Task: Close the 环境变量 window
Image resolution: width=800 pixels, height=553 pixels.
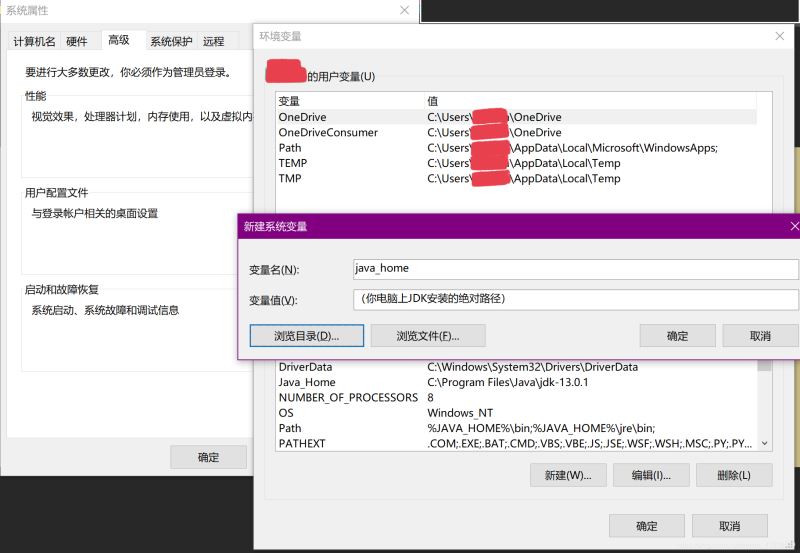Action: 780,36
